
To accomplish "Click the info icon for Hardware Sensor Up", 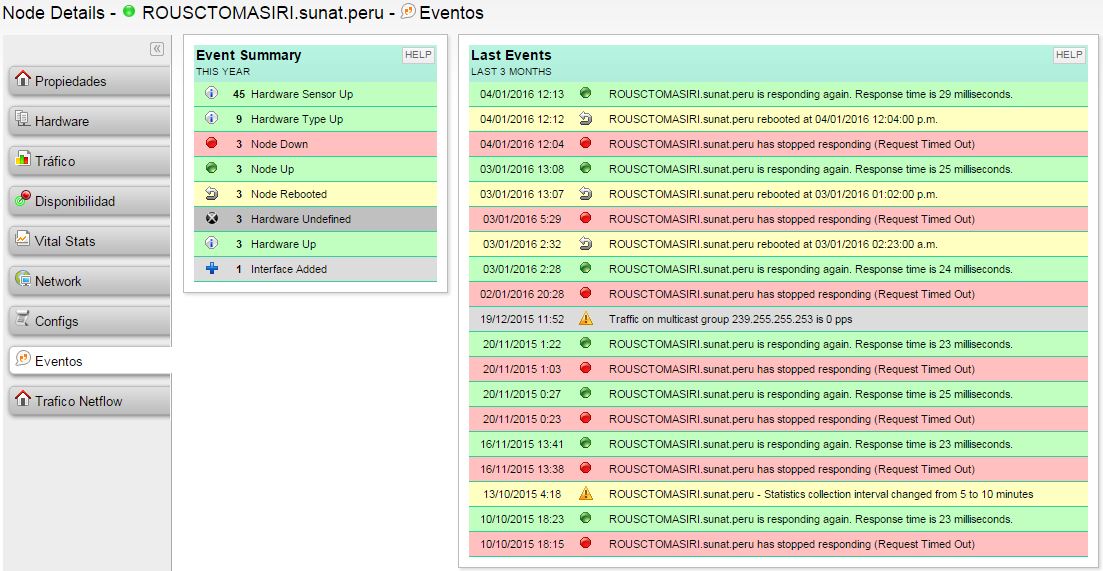I will click(212, 93).
